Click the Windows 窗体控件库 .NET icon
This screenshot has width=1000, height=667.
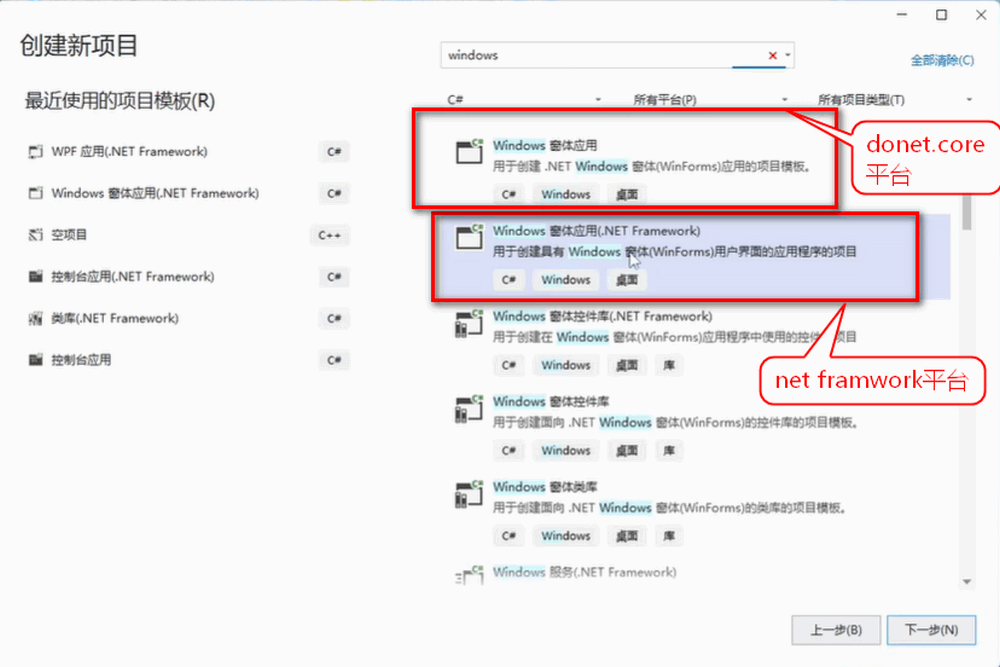pos(469,409)
